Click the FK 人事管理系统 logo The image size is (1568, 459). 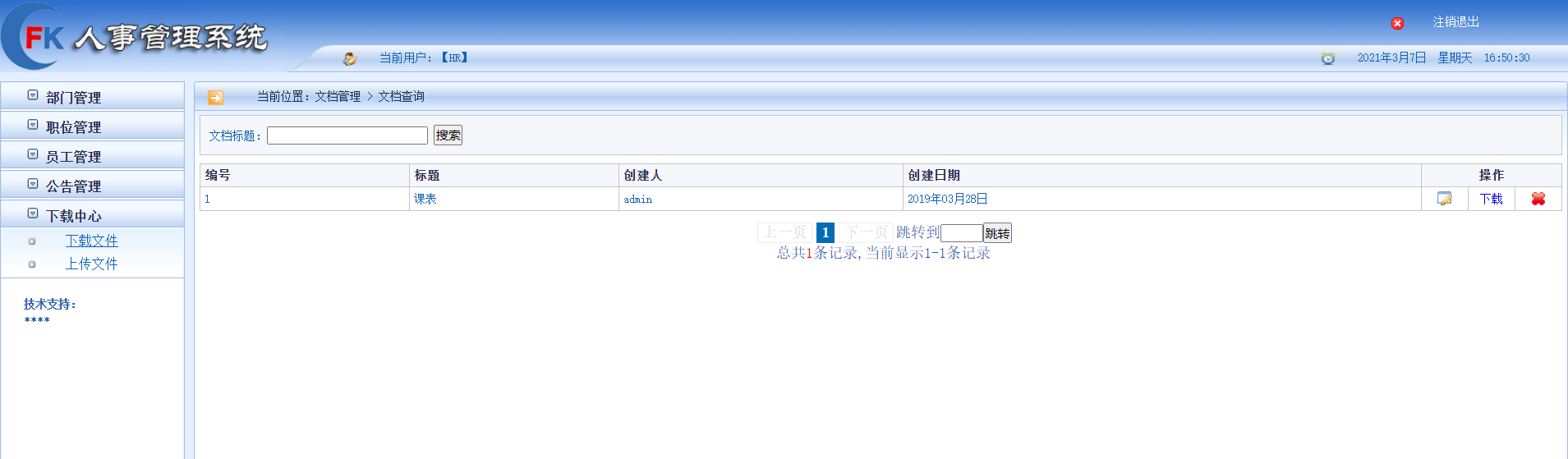pos(136,37)
